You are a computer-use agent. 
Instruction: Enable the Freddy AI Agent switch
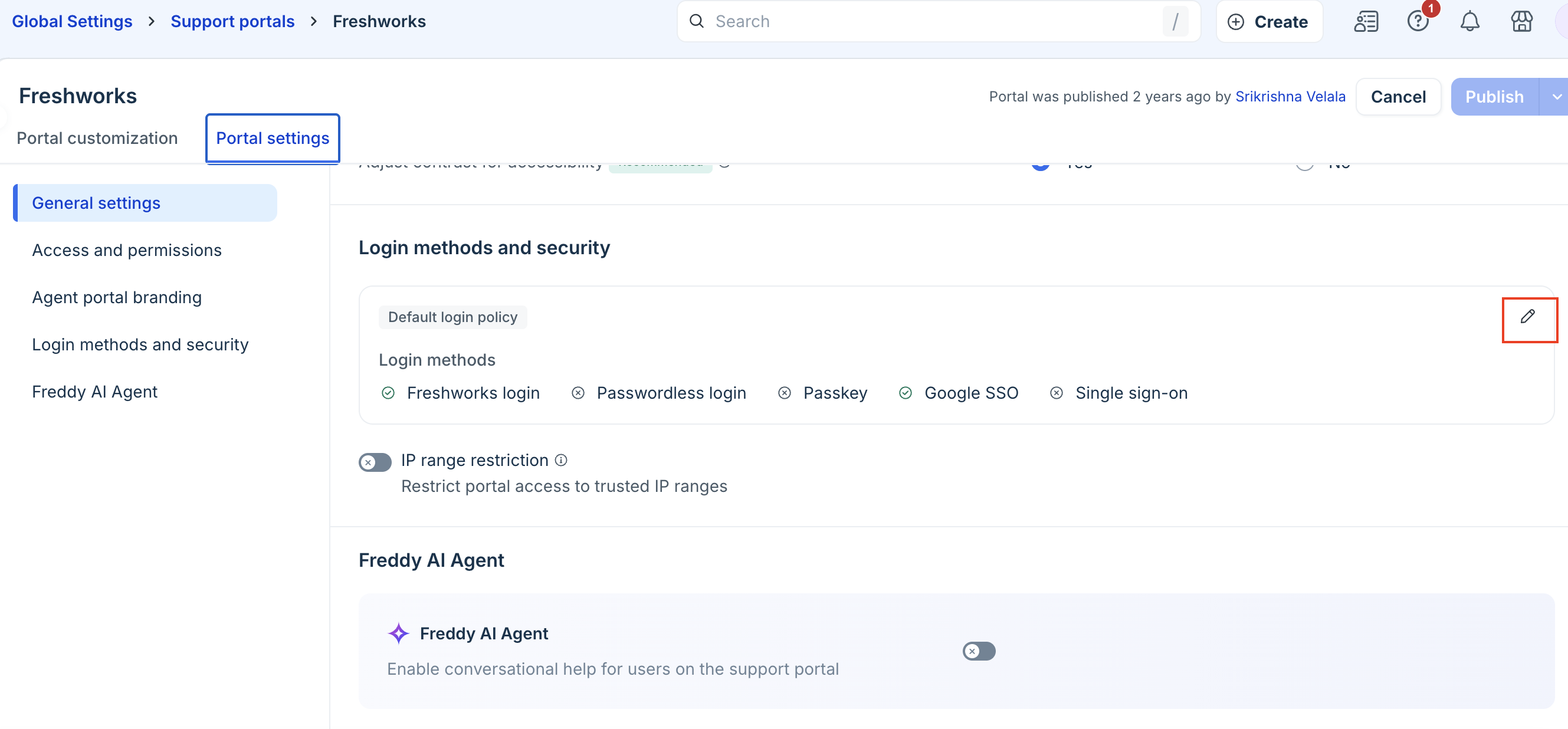tap(979, 651)
